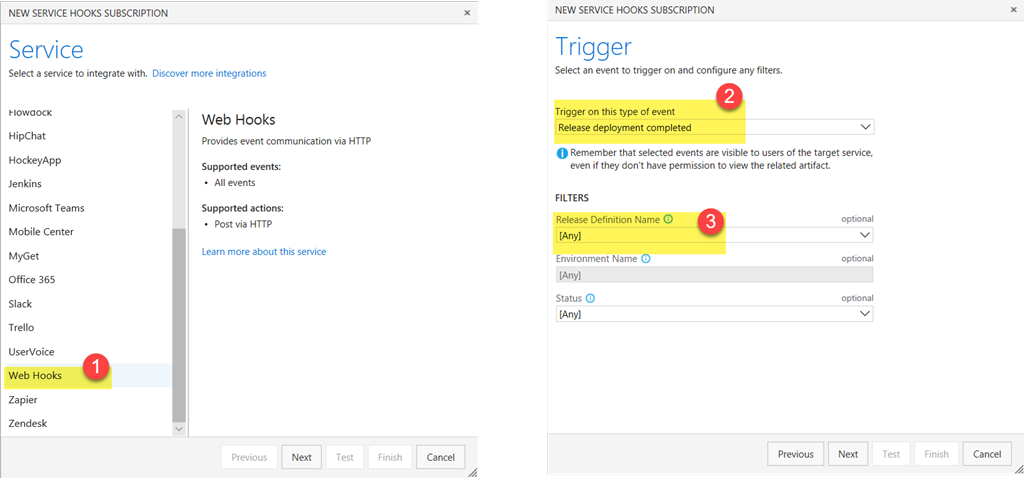This screenshot has width=1024, height=478.
Task: Select Zapier service entry
Action: click(x=25, y=400)
